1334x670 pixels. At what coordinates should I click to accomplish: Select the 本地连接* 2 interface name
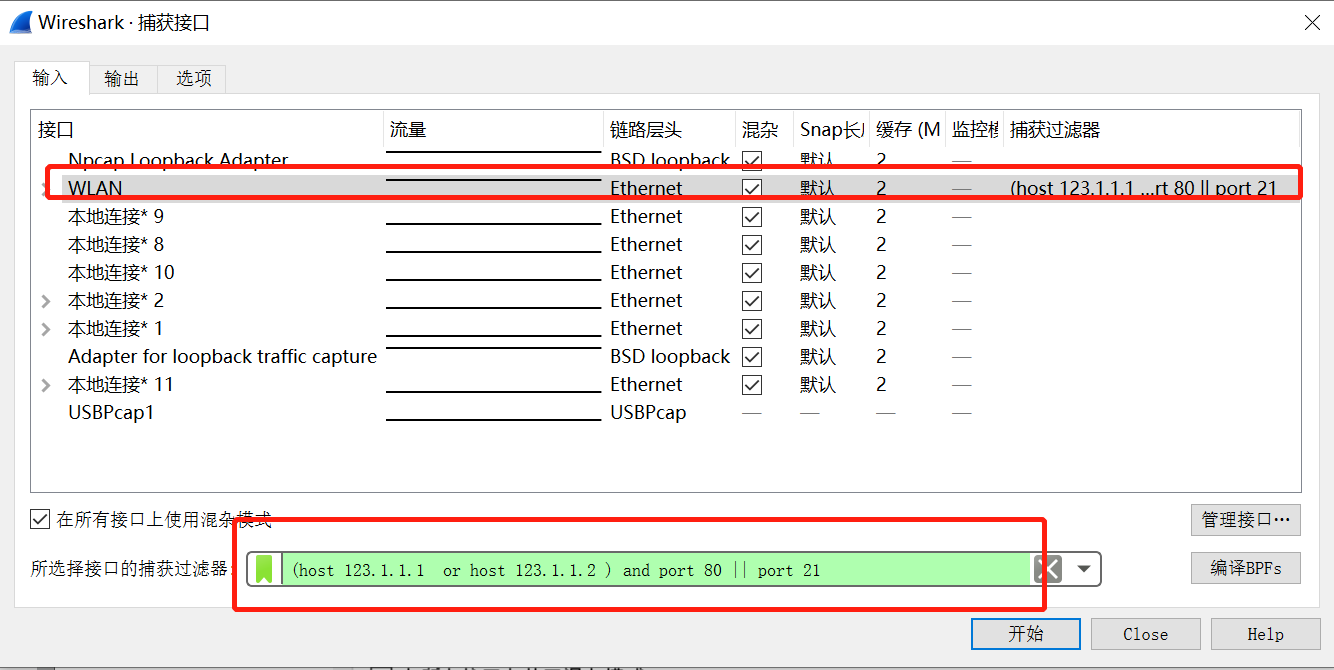point(116,300)
